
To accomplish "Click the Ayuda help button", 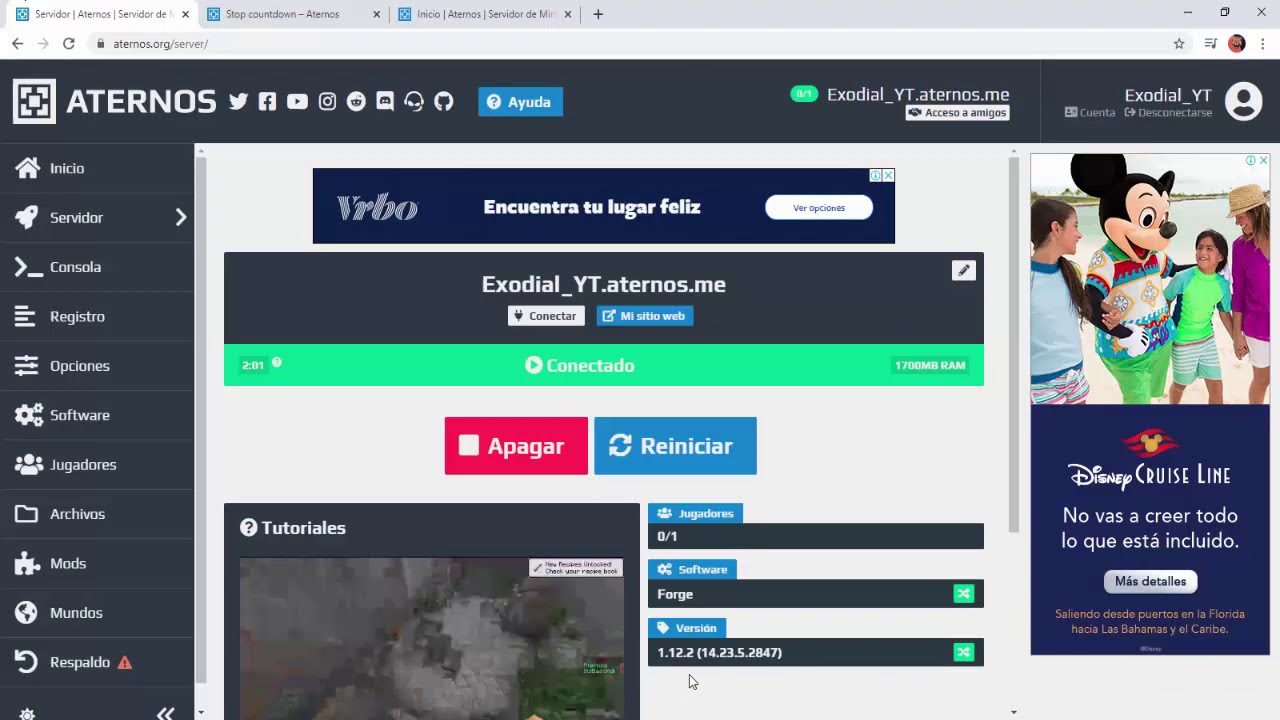I will click(520, 102).
